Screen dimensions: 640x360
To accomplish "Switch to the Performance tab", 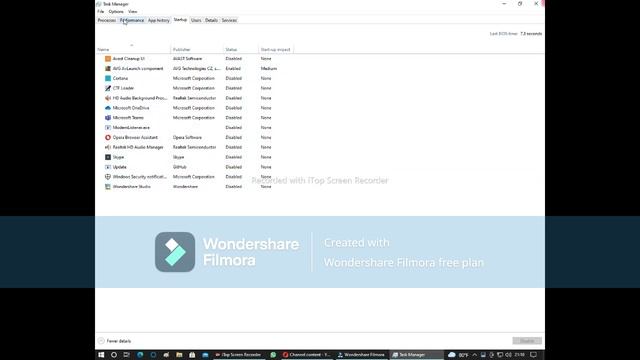I will pos(132,20).
